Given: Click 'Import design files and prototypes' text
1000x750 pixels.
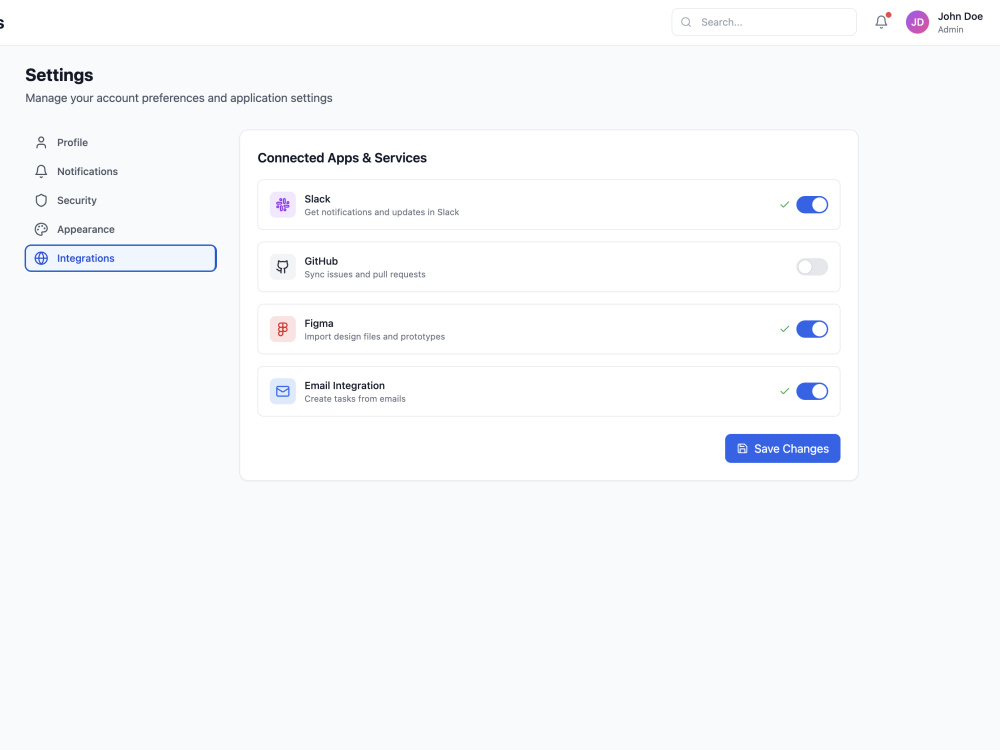Looking at the screenshot, I should pos(374,337).
